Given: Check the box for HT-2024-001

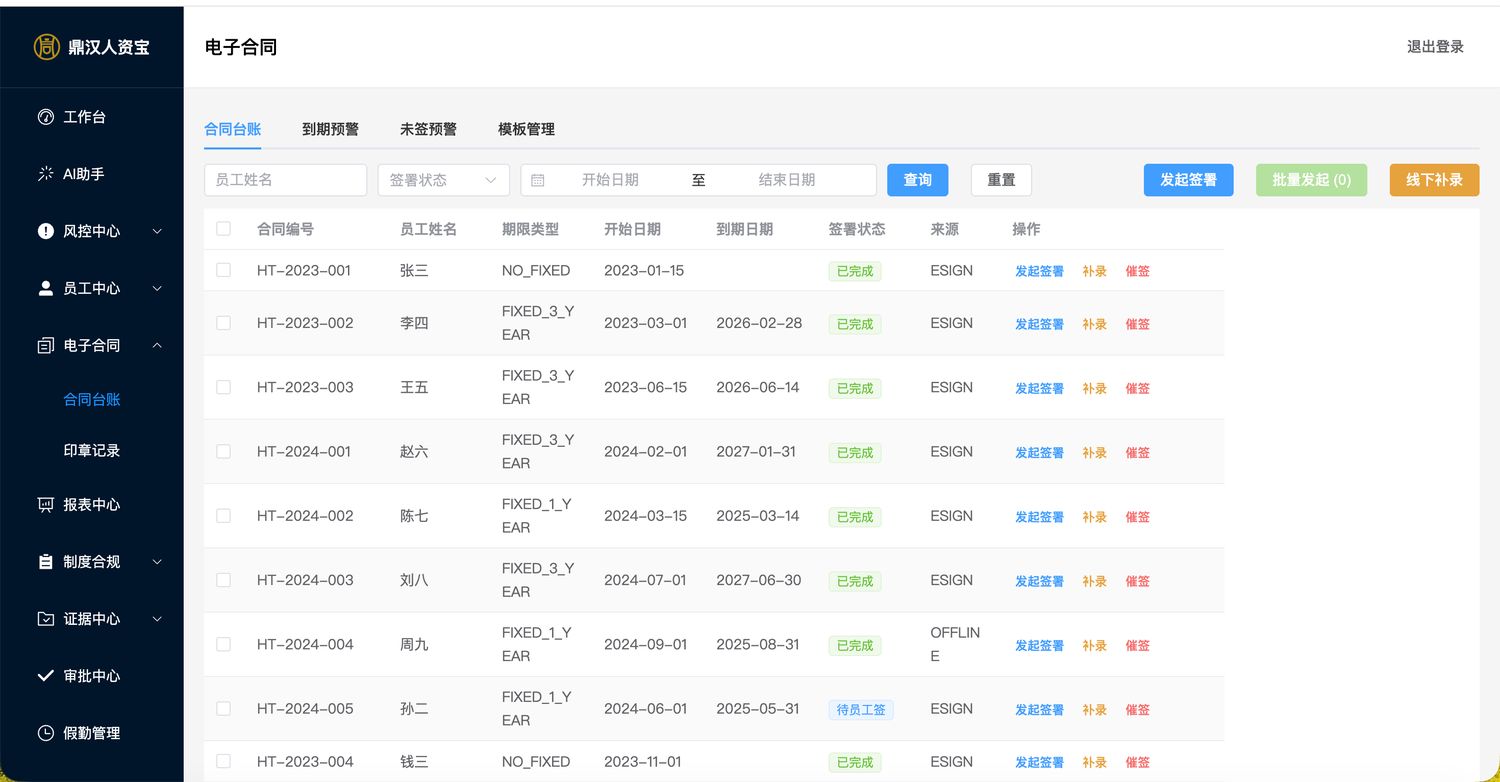Looking at the screenshot, I should 223,451.
